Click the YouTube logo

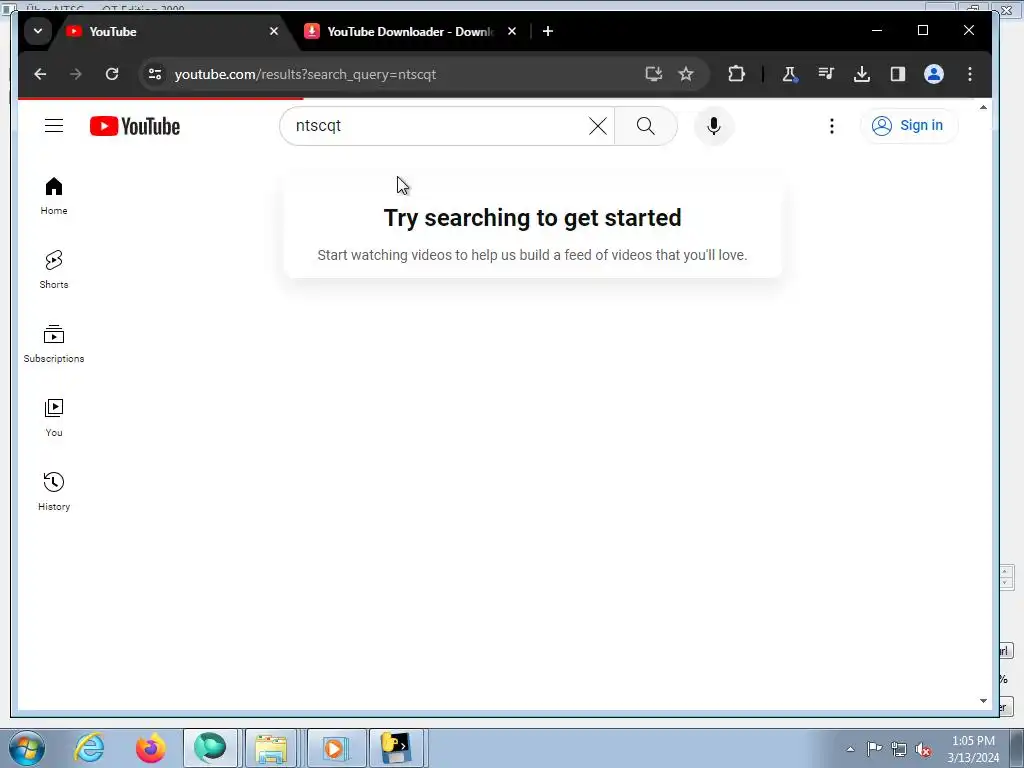coord(135,126)
